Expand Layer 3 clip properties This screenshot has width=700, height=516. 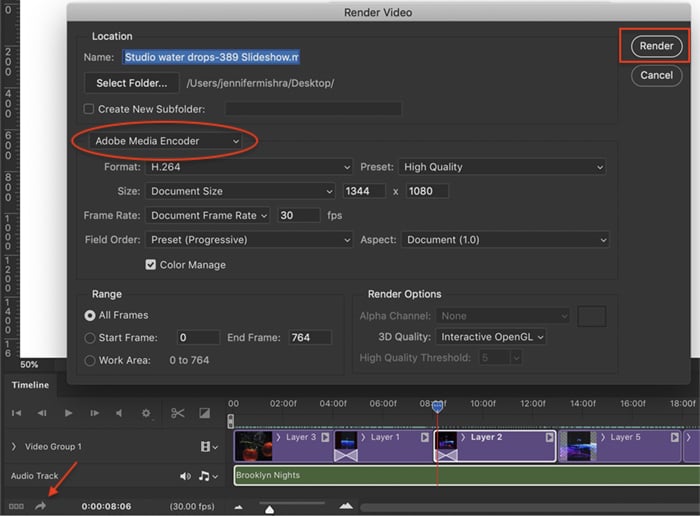click(x=278, y=437)
